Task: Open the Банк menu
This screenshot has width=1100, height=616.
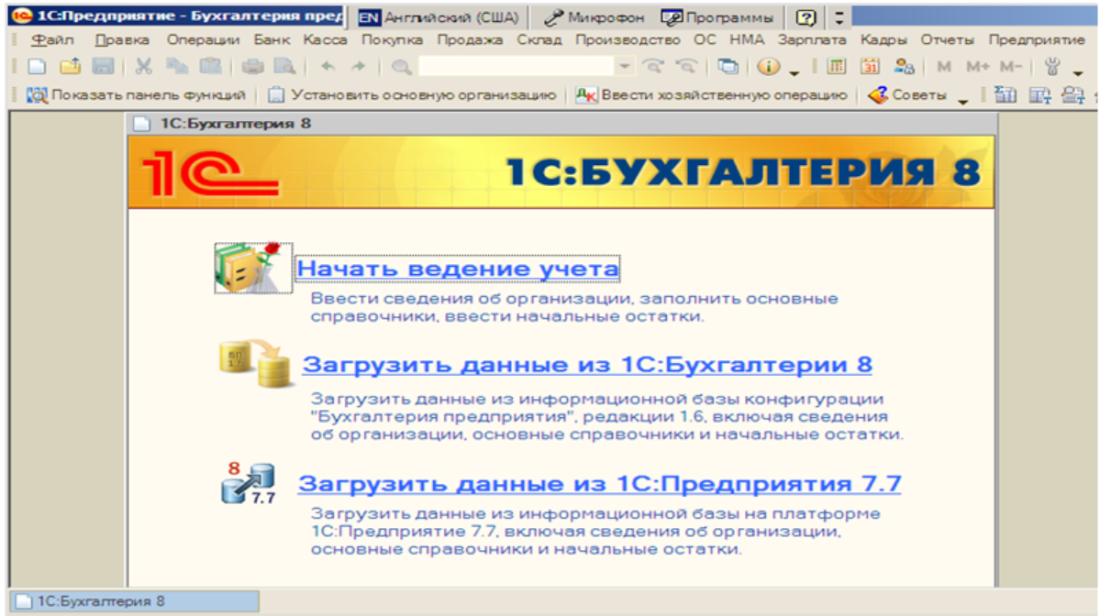Action: tap(271, 40)
